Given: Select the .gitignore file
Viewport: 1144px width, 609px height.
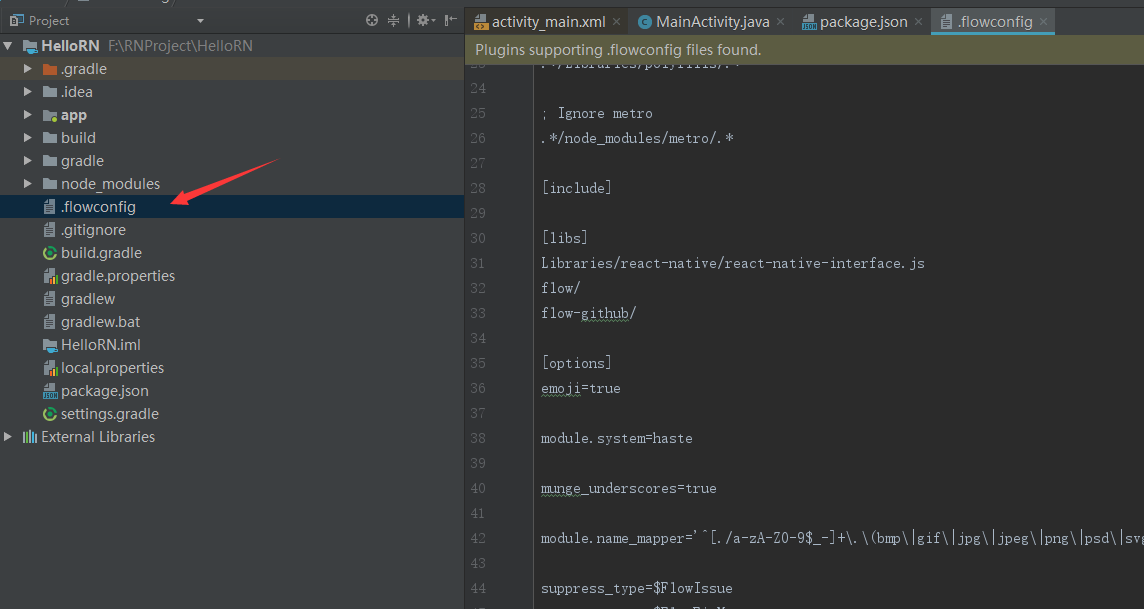Looking at the screenshot, I should (x=93, y=230).
